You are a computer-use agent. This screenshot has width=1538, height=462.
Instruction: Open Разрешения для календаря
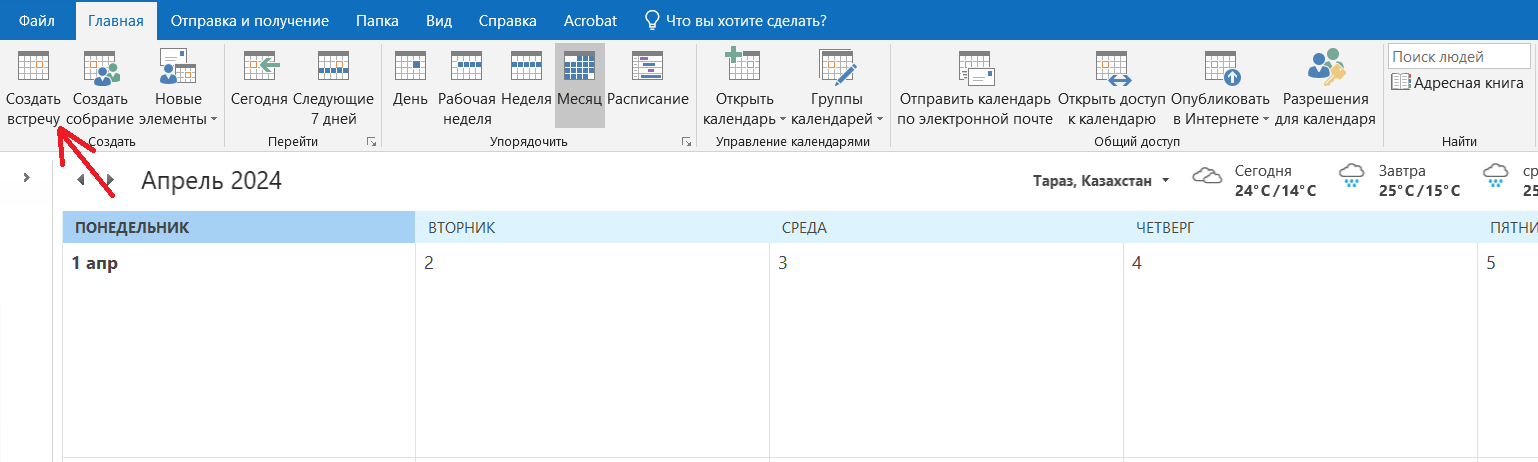tap(1325, 68)
